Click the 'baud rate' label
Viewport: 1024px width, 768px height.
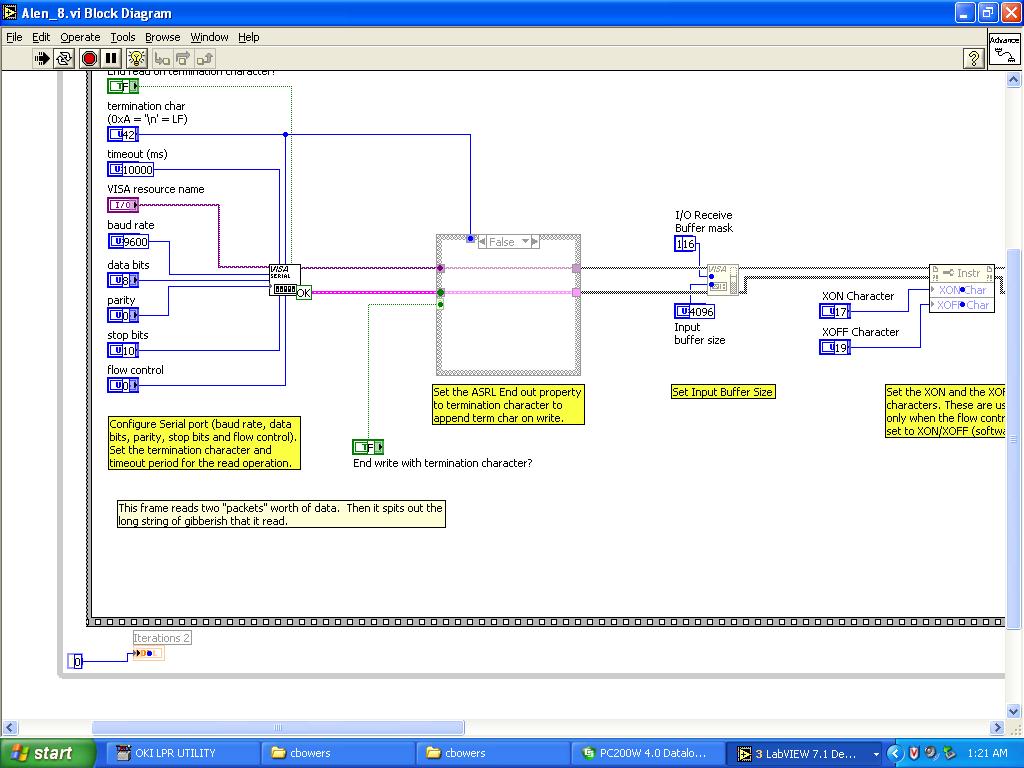click(x=131, y=225)
